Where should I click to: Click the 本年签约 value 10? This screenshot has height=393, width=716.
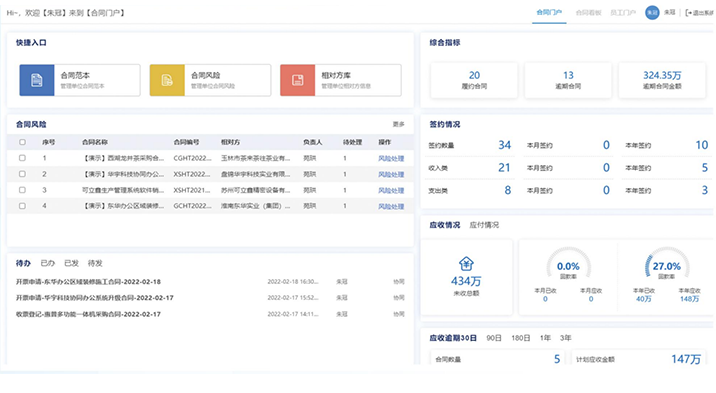pyautogui.click(x=702, y=145)
